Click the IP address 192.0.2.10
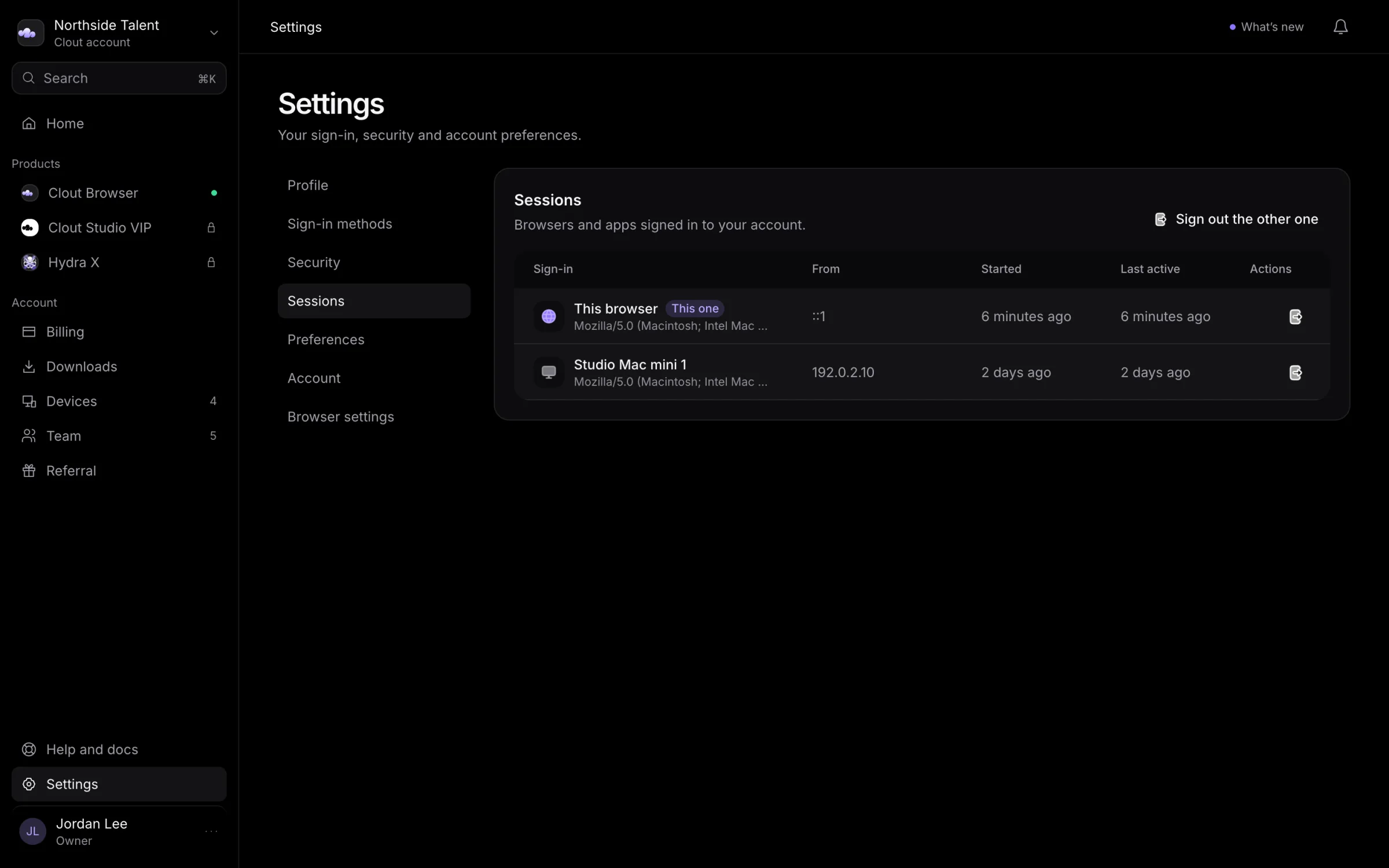The image size is (1389, 868). pyautogui.click(x=843, y=372)
